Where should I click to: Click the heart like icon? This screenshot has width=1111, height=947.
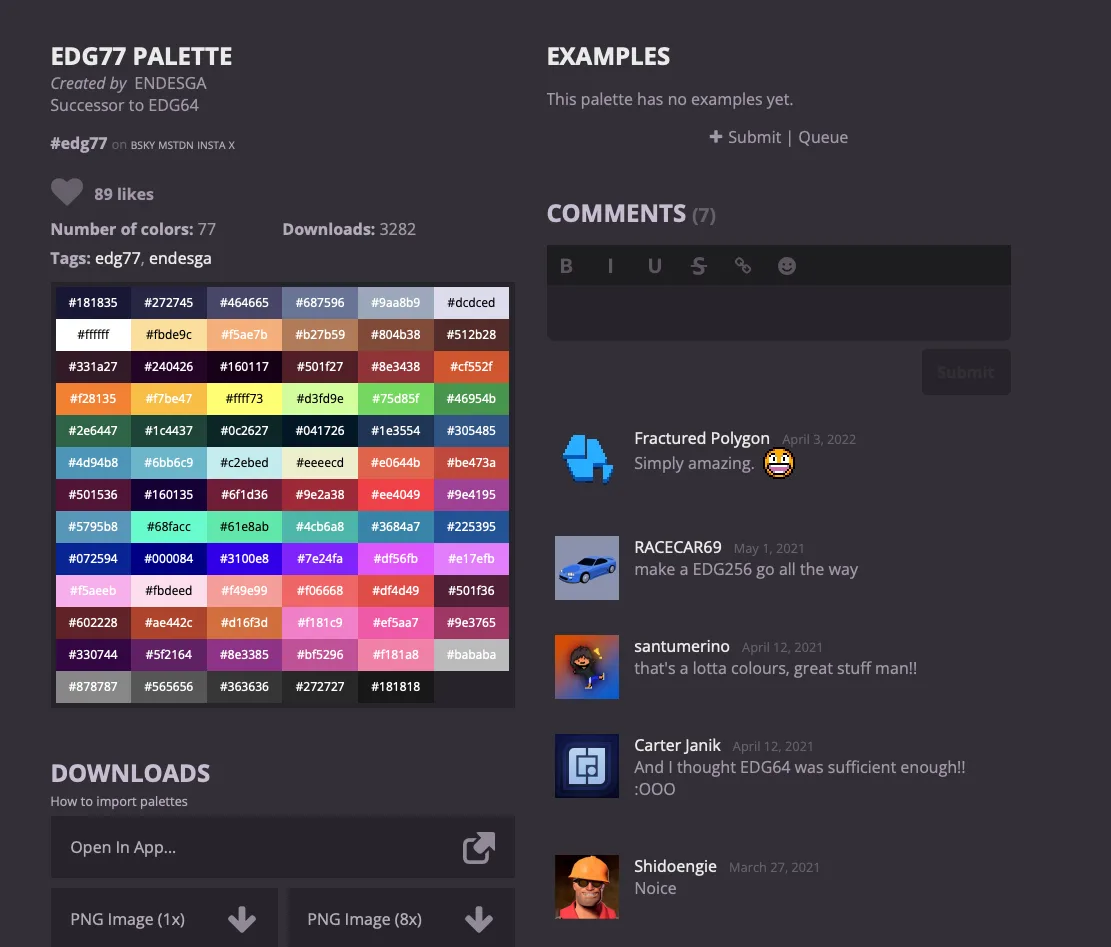coord(67,193)
